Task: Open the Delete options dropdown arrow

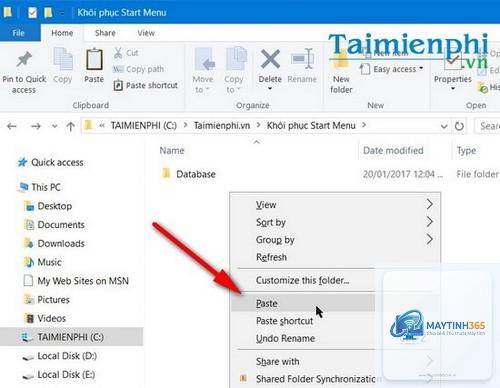Action: [270, 89]
